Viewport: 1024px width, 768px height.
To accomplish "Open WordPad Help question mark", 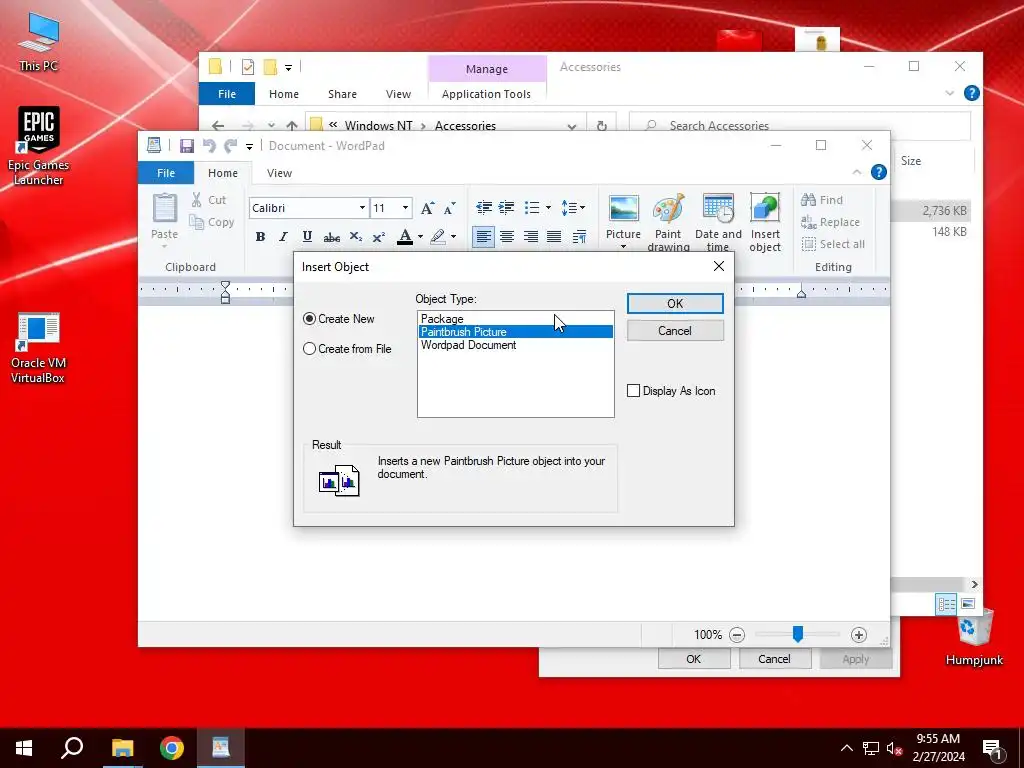I will click(879, 172).
